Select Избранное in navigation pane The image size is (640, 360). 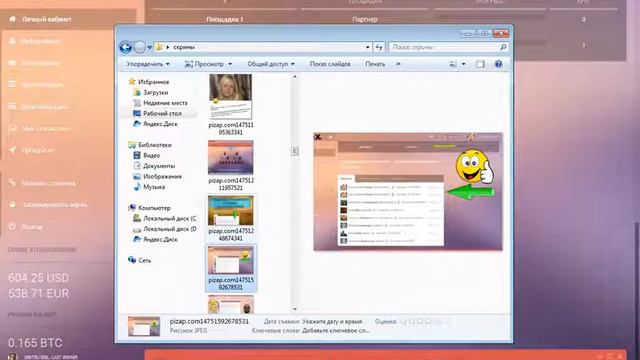[x=153, y=82]
